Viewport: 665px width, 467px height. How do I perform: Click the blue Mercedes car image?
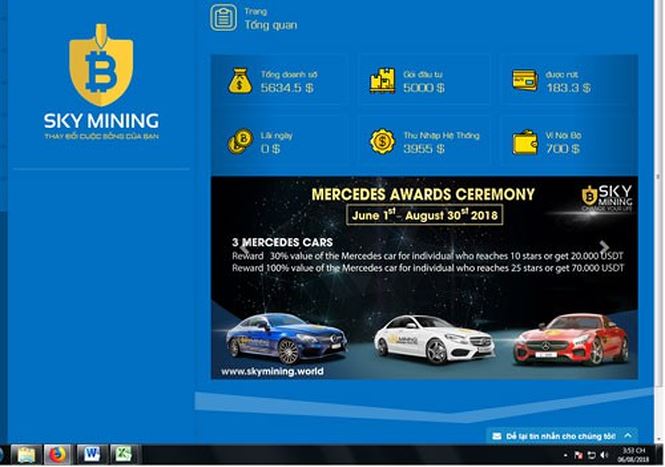[286, 338]
